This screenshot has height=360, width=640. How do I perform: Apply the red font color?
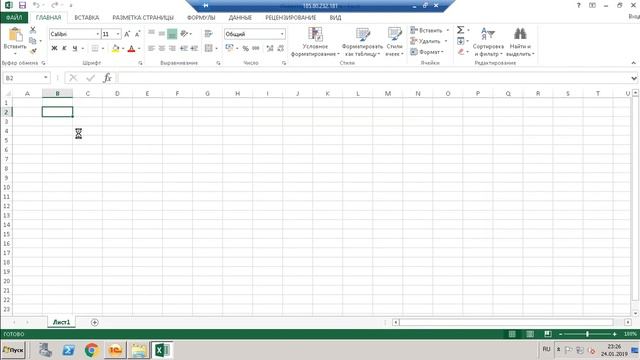[131, 49]
